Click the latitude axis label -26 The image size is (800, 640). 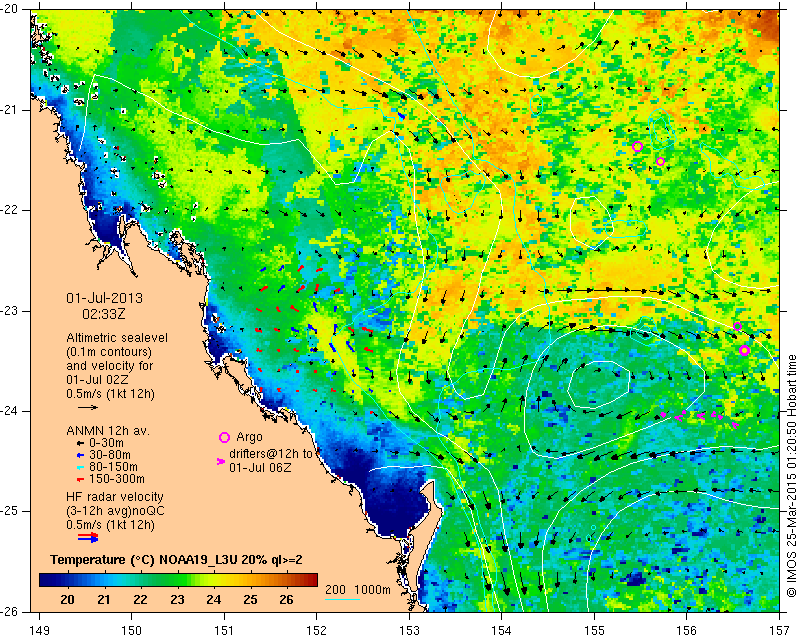coord(10,611)
